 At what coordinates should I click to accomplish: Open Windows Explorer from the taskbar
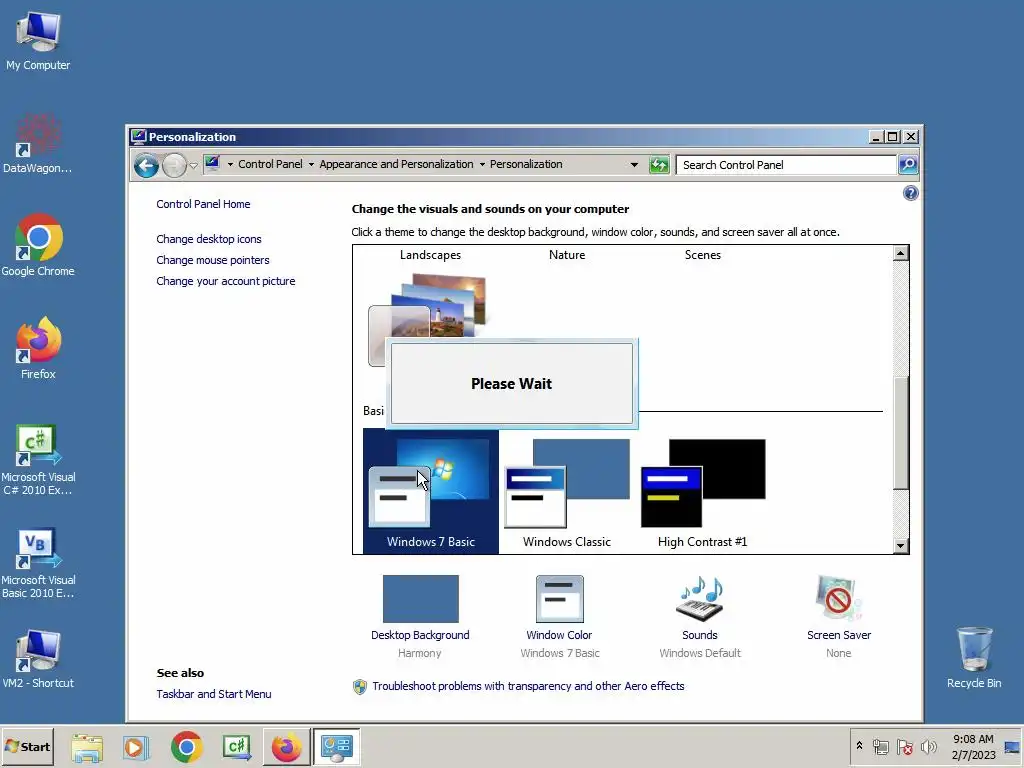(x=87, y=747)
